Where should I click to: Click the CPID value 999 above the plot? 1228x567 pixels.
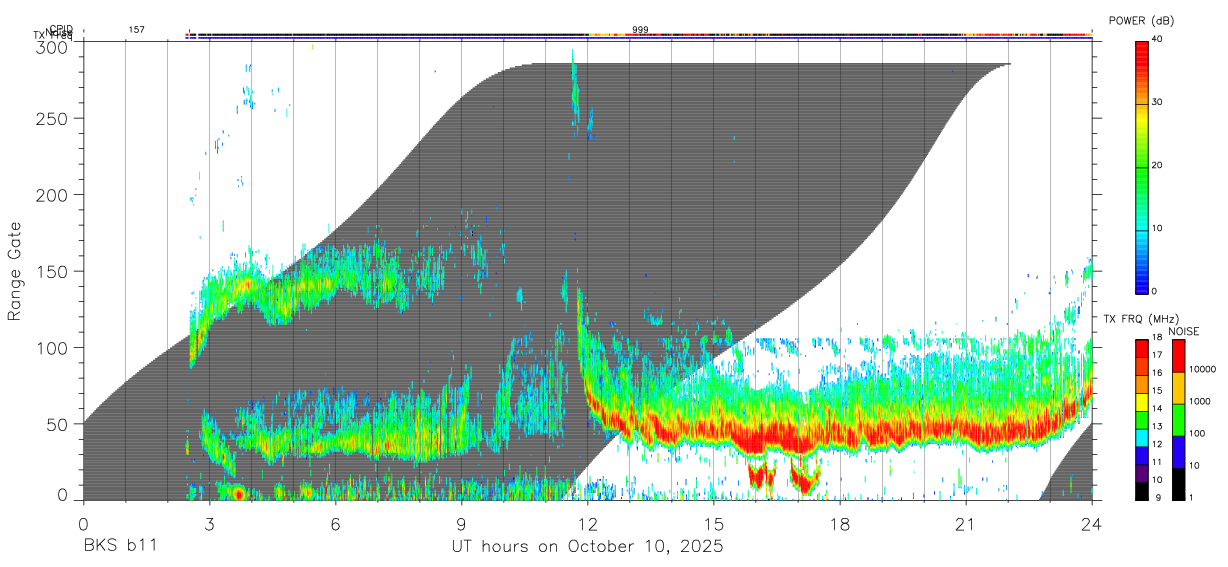tap(640, 30)
